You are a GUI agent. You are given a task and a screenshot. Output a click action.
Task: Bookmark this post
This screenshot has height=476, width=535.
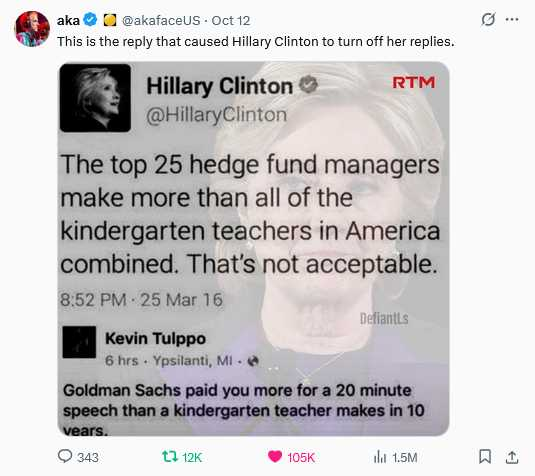(x=485, y=456)
